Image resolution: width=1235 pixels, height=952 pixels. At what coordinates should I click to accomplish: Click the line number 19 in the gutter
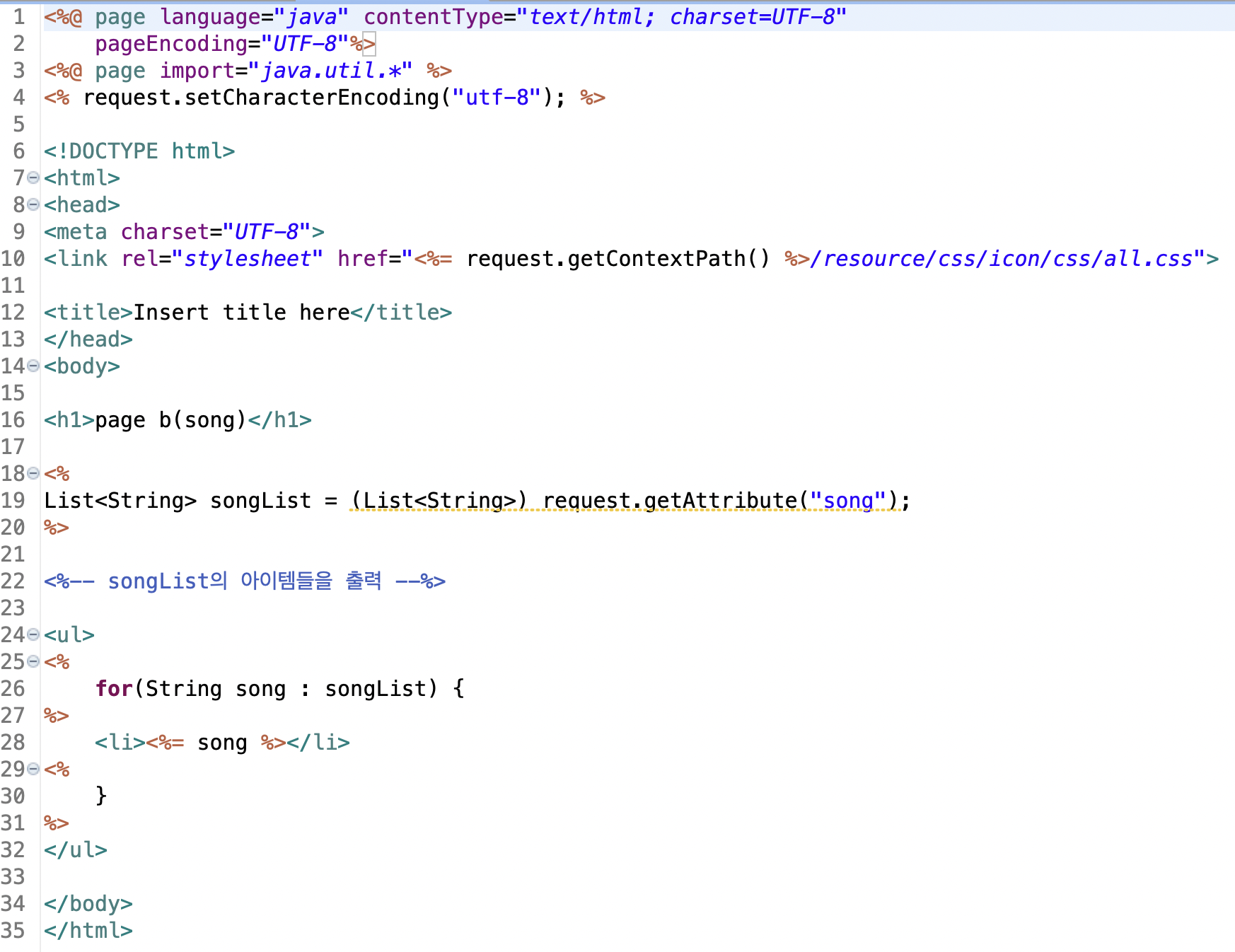(x=13, y=501)
